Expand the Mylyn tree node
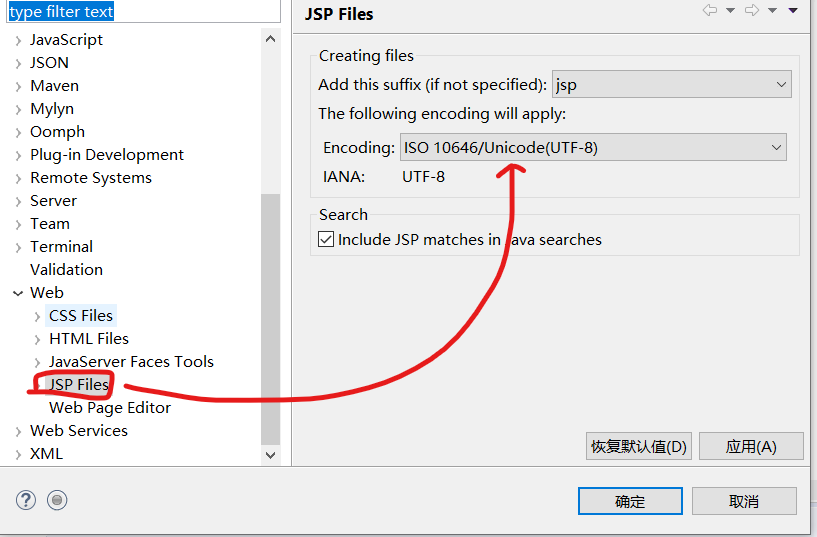Viewport: 817px width, 537px height. tap(18, 109)
